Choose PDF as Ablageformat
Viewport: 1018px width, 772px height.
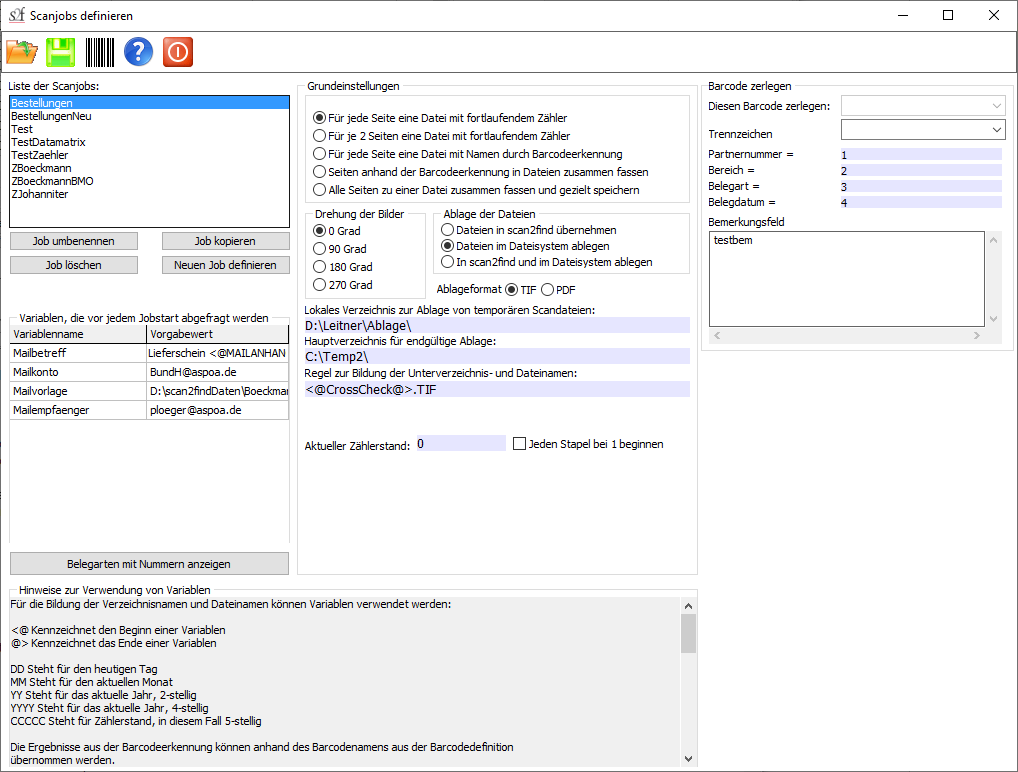(558, 290)
